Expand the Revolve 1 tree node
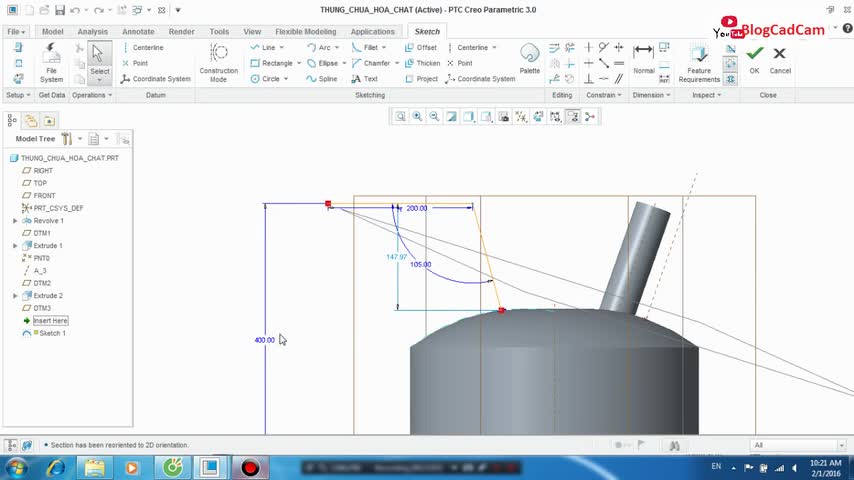Image resolution: width=854 pixels, height=480 pixels. coord(15,221)
